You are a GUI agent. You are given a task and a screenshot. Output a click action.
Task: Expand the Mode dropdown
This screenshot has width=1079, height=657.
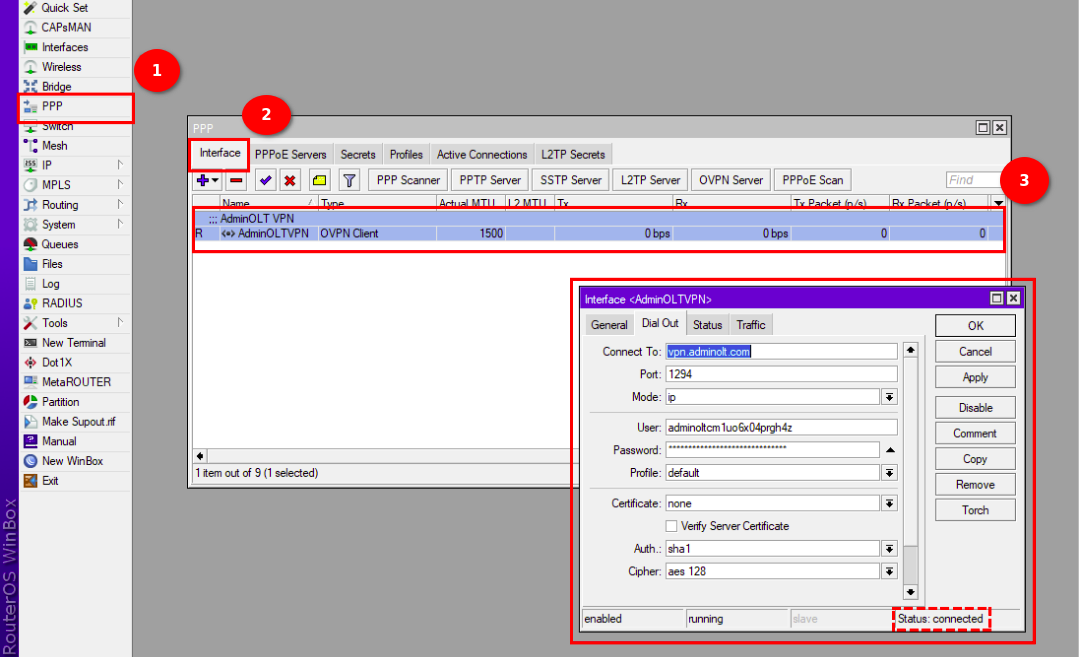(889, 397)
